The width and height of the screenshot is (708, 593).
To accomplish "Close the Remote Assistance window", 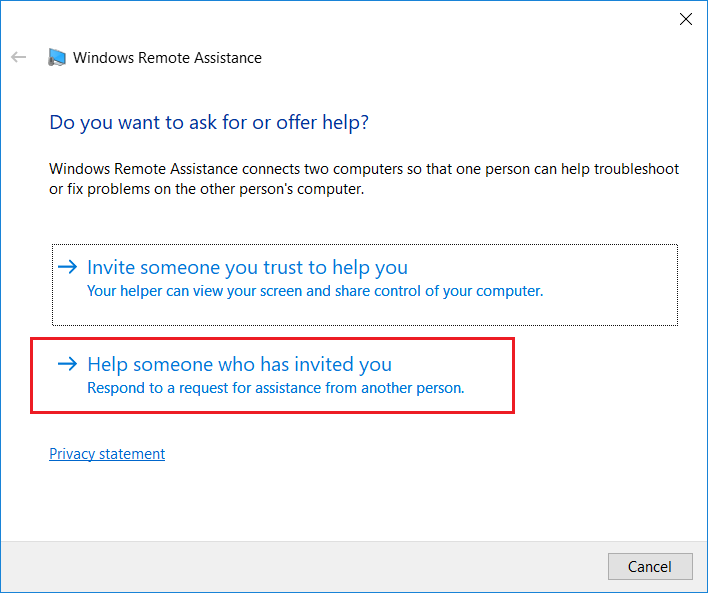I will pyautogui.click(x=685, y=19).
